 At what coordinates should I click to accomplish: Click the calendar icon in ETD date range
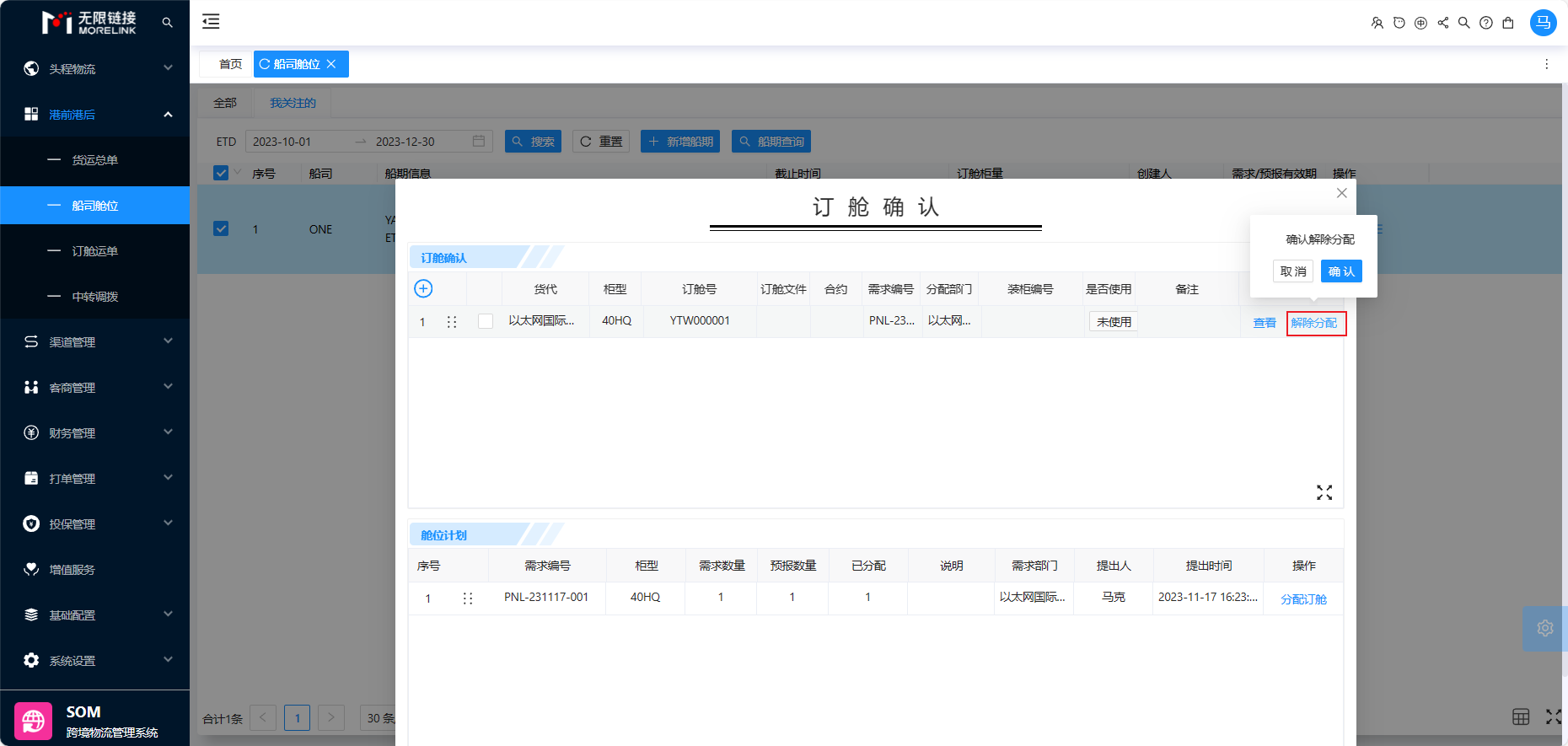479,141
